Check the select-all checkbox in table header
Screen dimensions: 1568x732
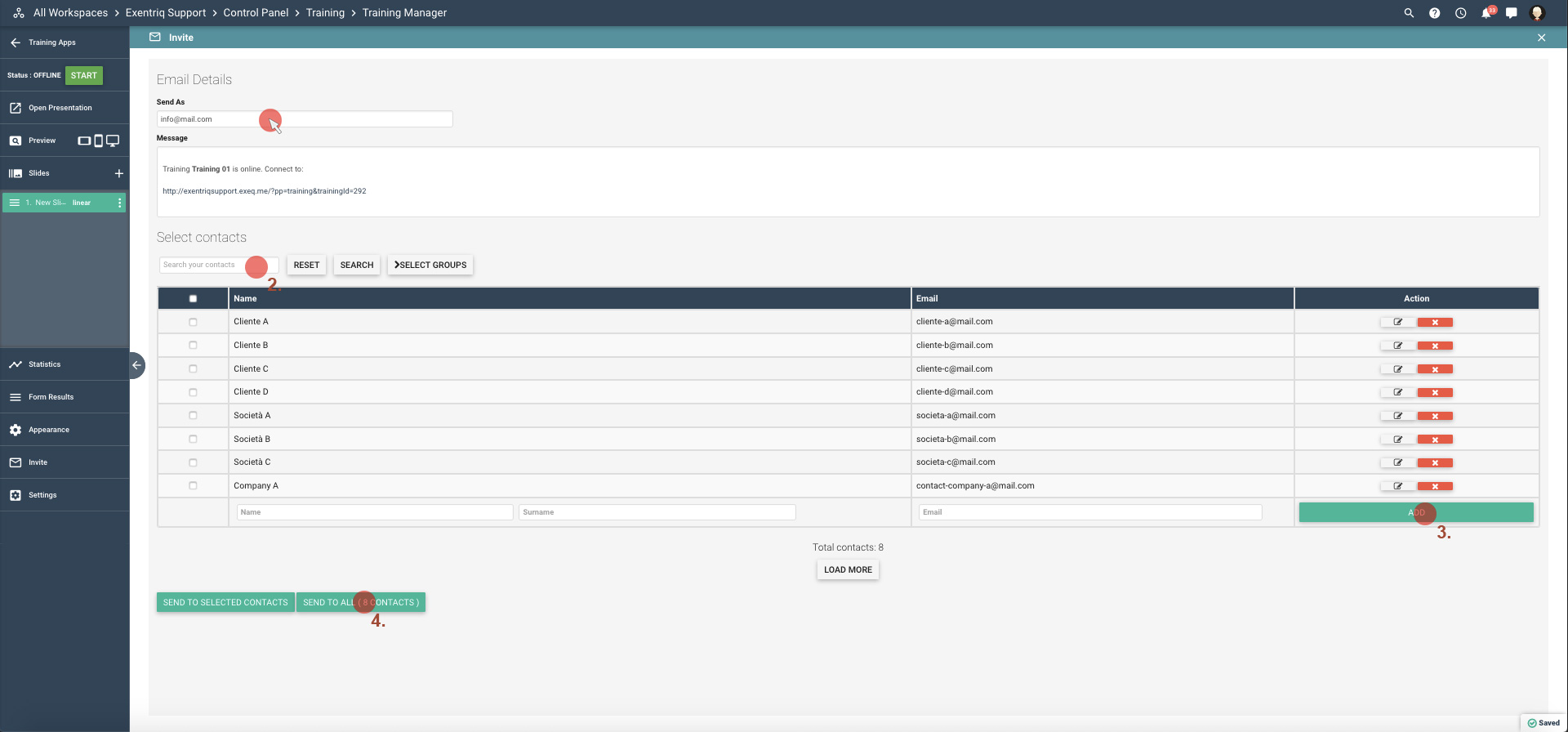click(x=193, y=299)
